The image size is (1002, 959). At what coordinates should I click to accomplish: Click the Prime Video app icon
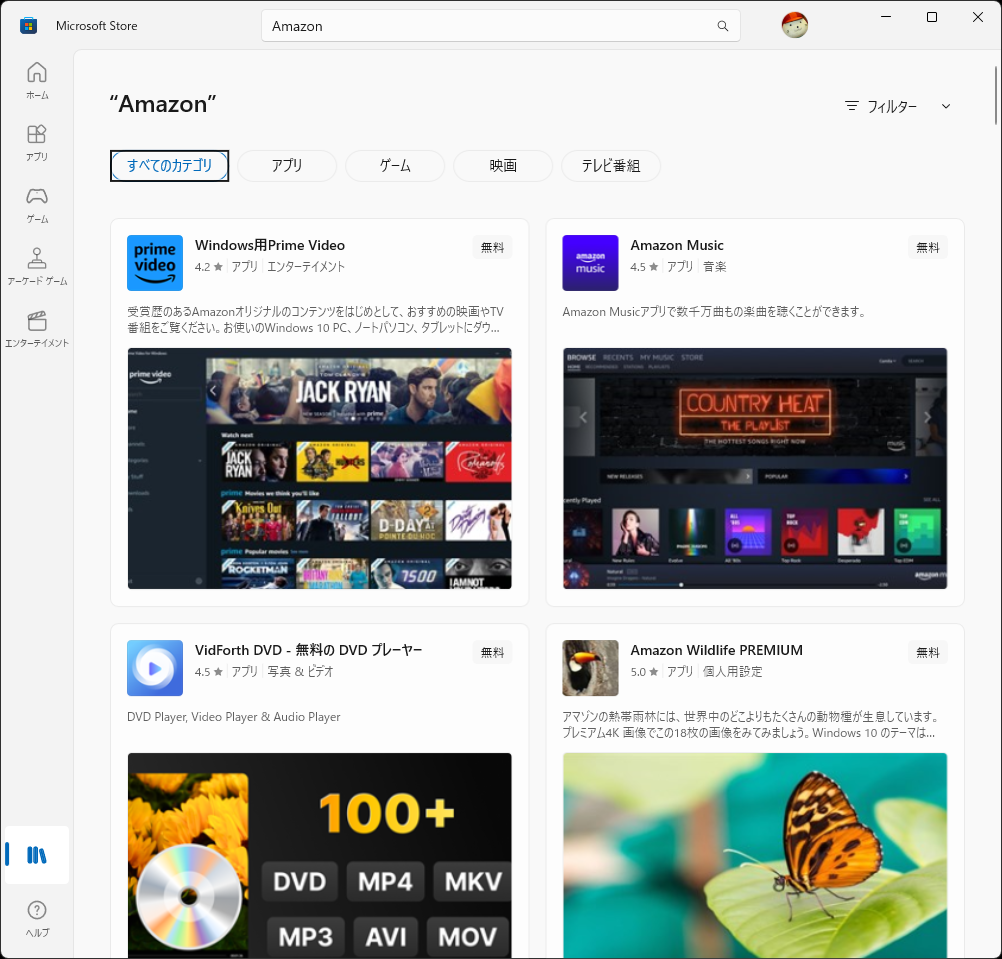click(155, 263)
